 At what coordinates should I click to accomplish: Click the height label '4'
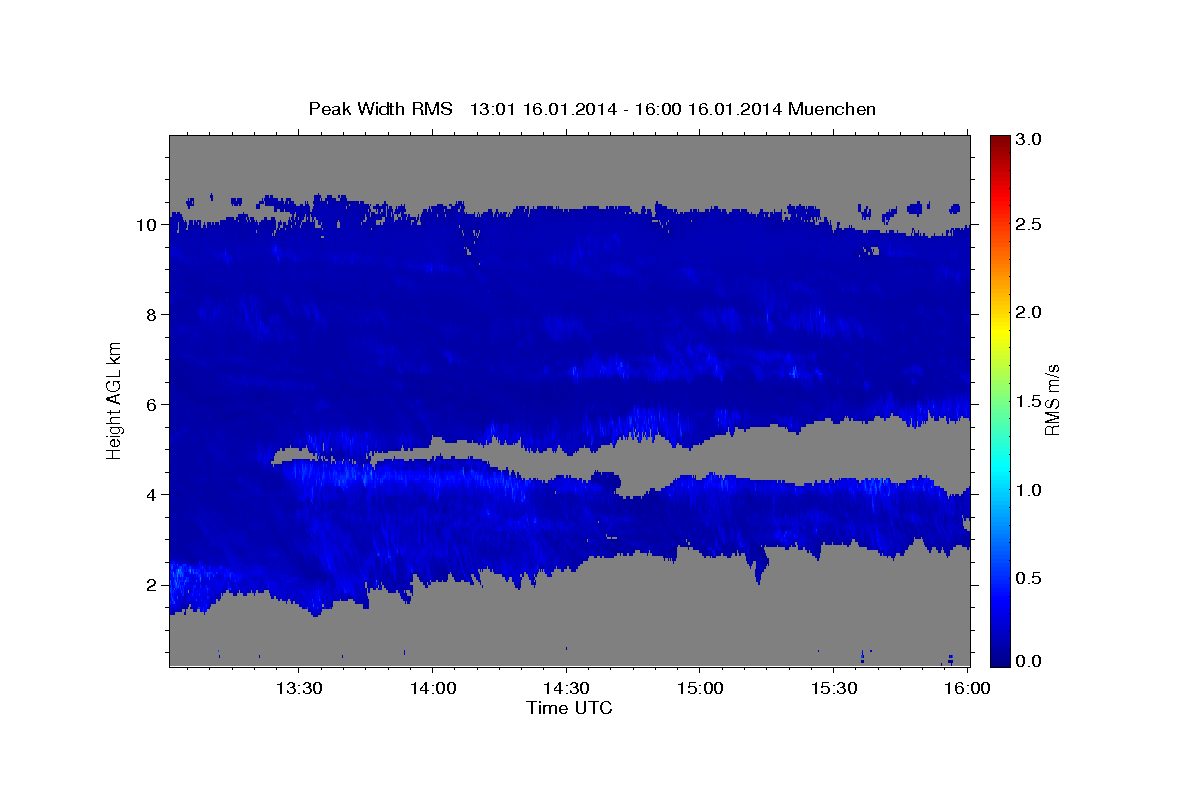point(151,494)
